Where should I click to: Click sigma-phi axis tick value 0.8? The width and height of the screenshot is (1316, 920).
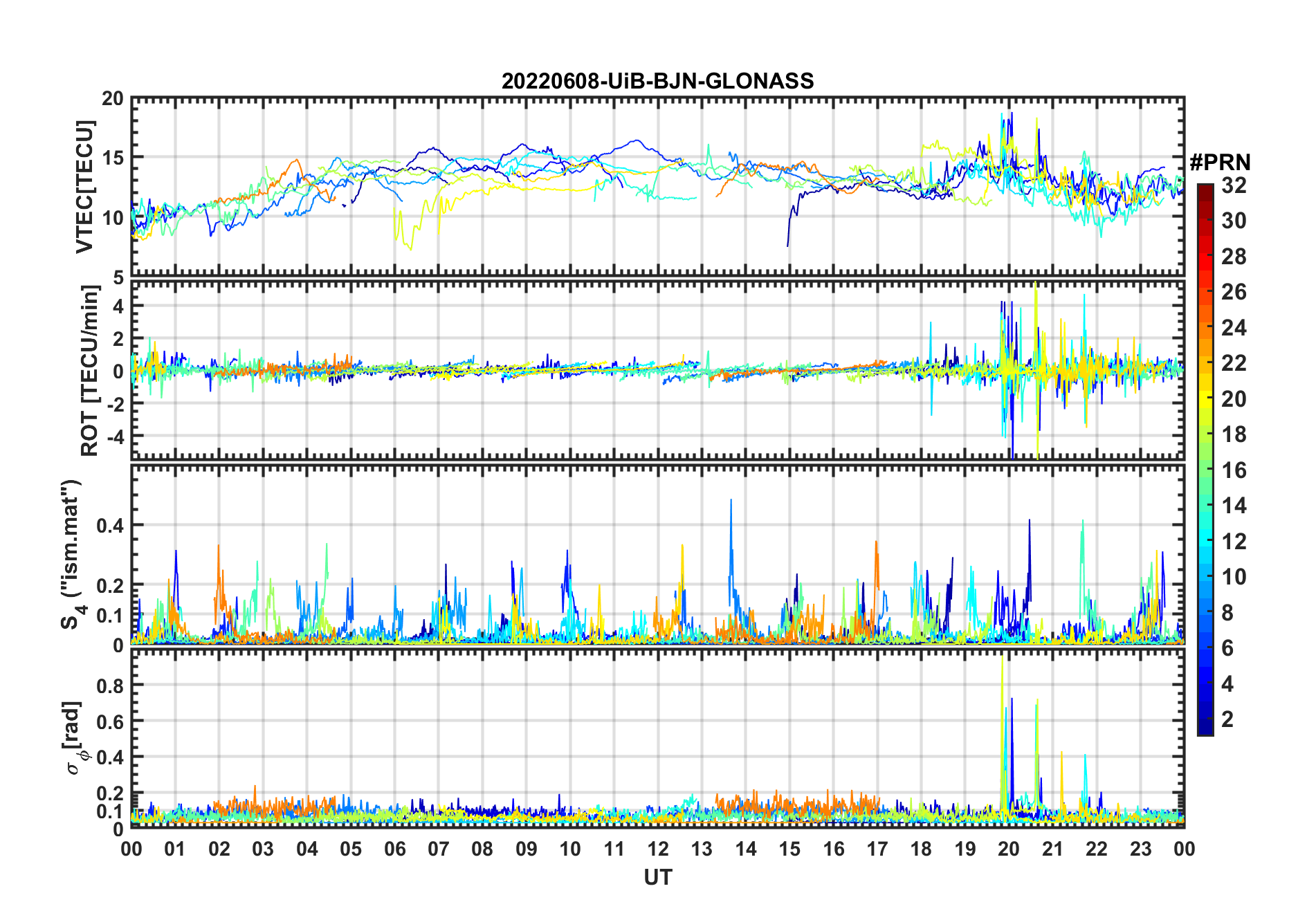(x=110, y=686)
